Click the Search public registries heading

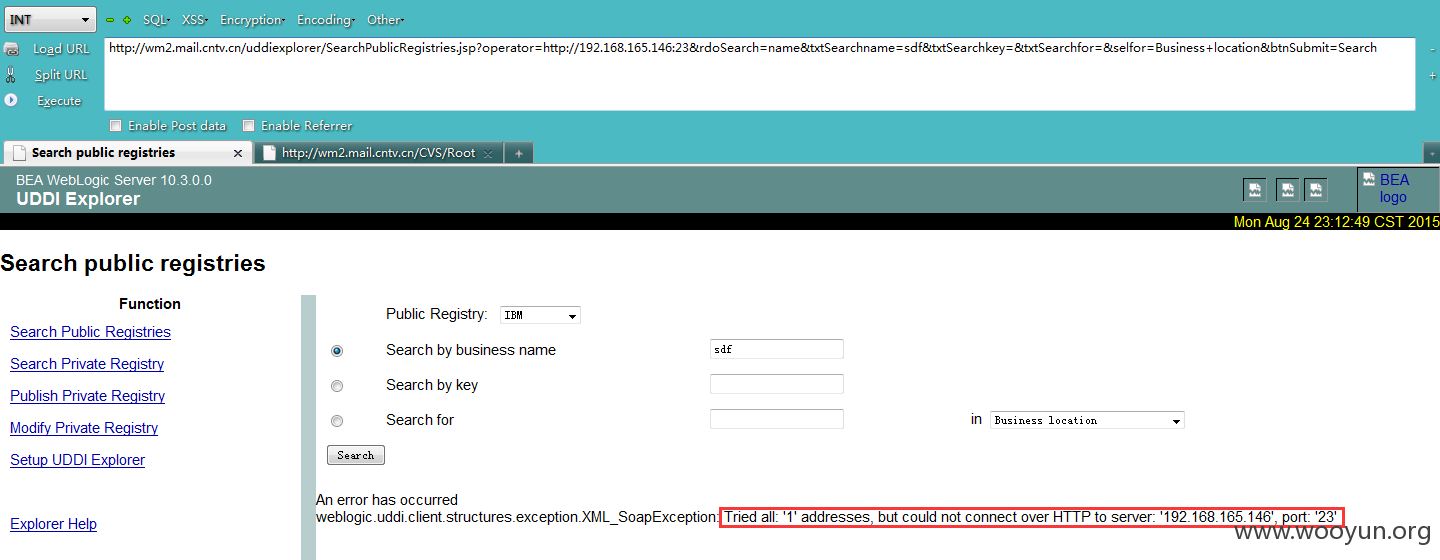(133, 263)
